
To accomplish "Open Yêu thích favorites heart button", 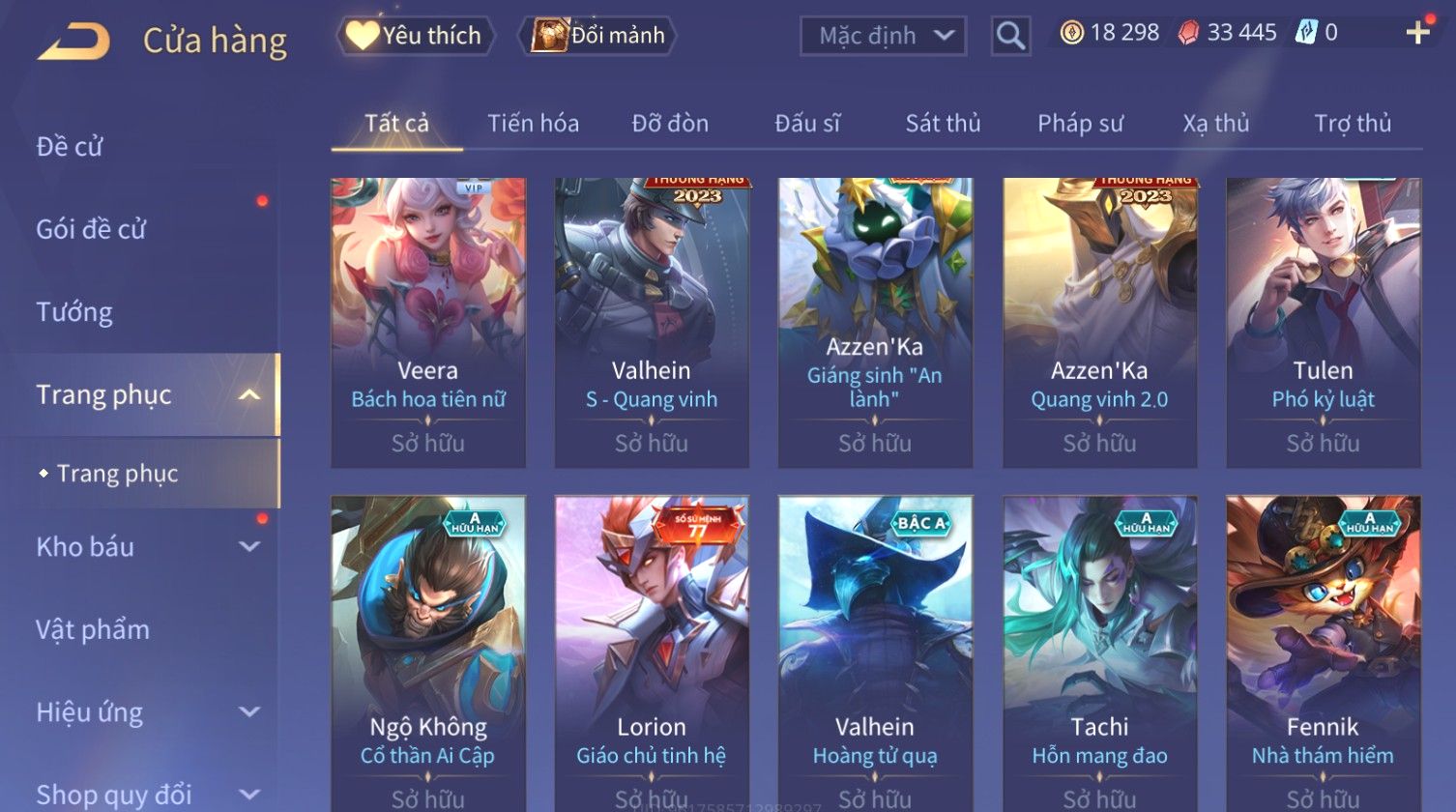I will 416,36.
